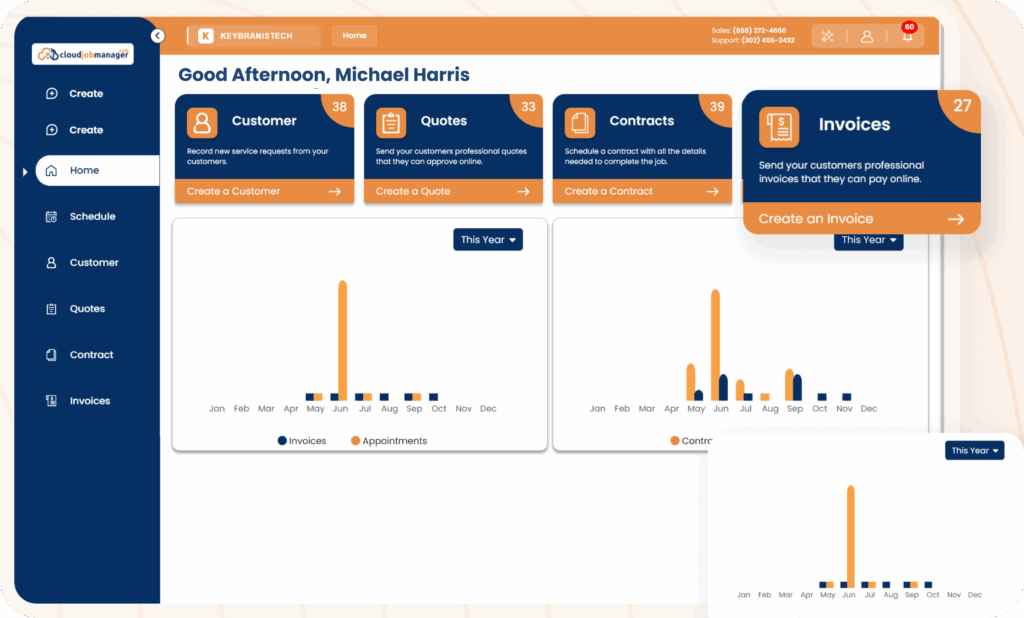Open the user profile icon in header

[867, 36]
